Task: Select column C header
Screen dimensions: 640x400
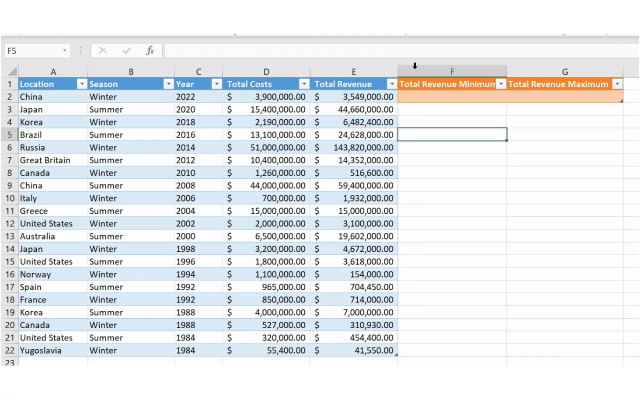Action: (198, 72)
